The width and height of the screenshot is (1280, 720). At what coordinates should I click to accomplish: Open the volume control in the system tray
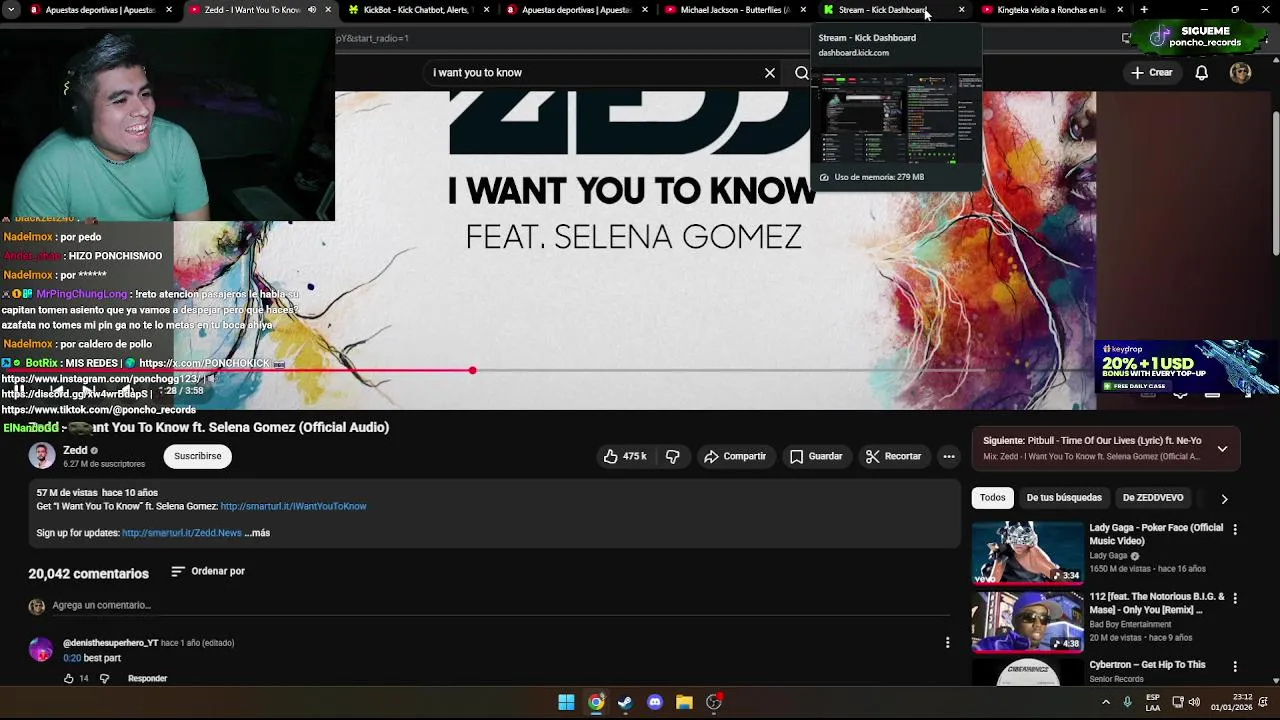[1195, 702]
